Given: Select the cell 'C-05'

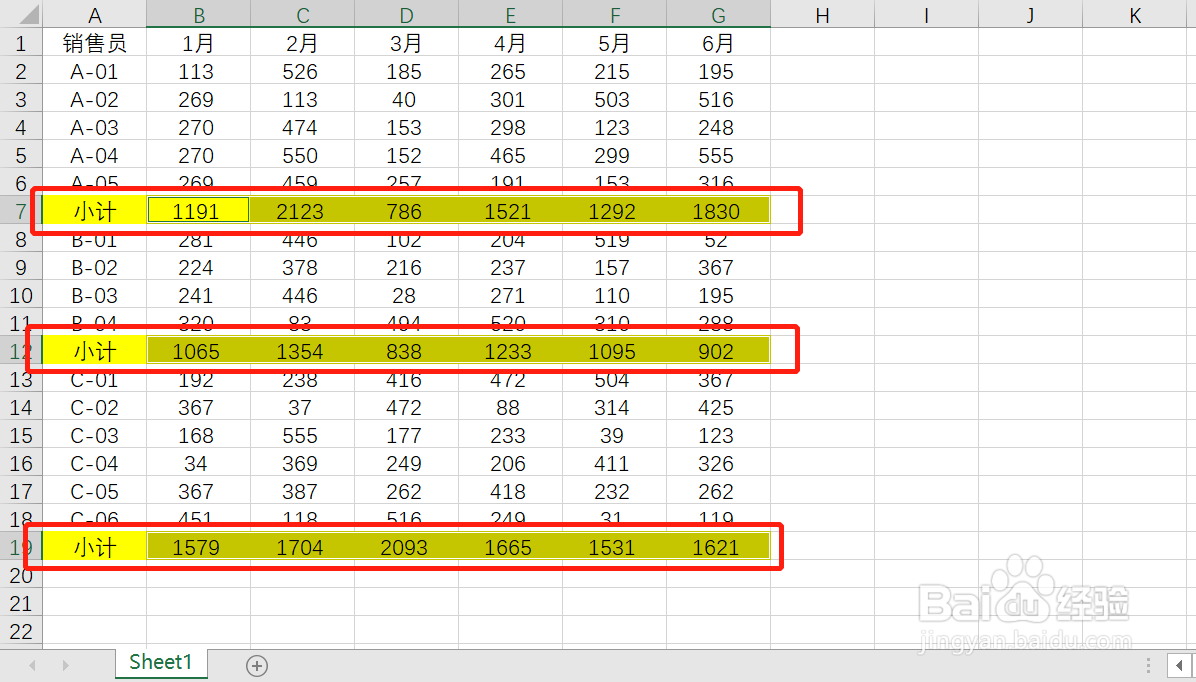Looking at the screenshot, I should coord(95,491).
